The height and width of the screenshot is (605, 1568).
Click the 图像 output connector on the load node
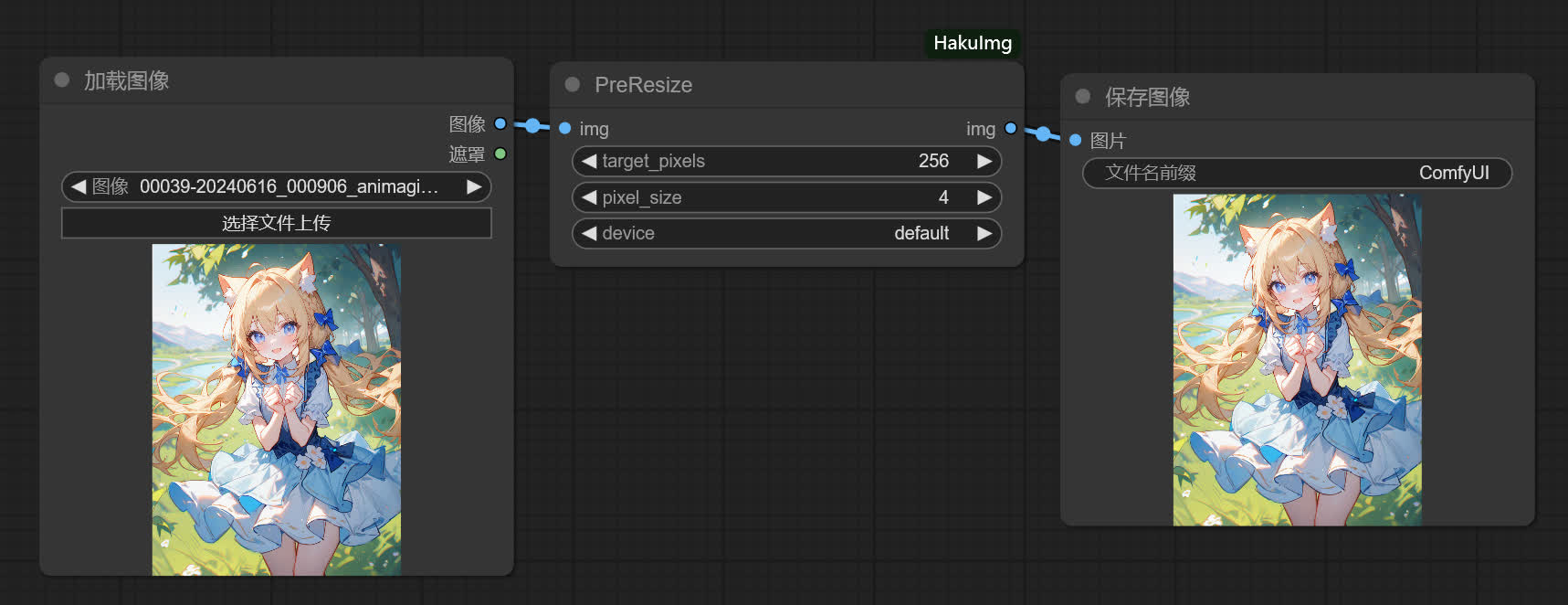500,123
